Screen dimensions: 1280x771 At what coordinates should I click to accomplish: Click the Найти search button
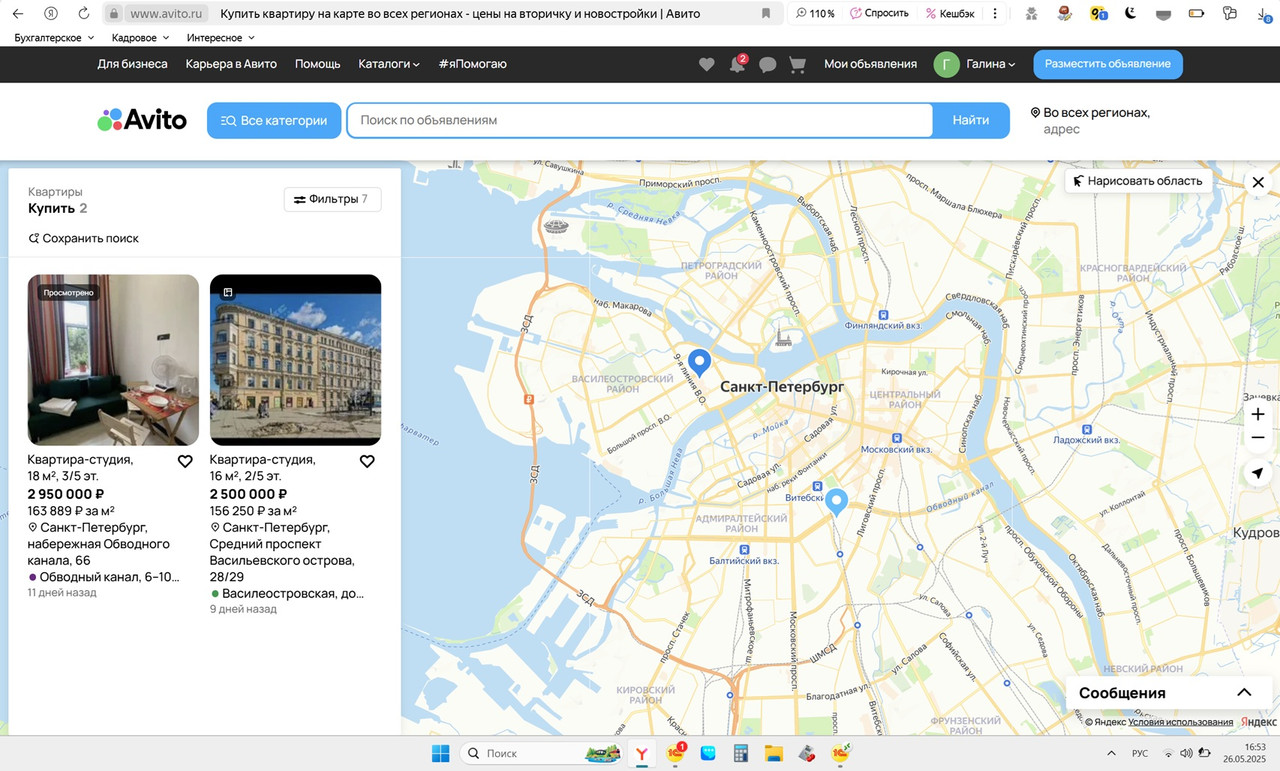[x=971, y=120]
